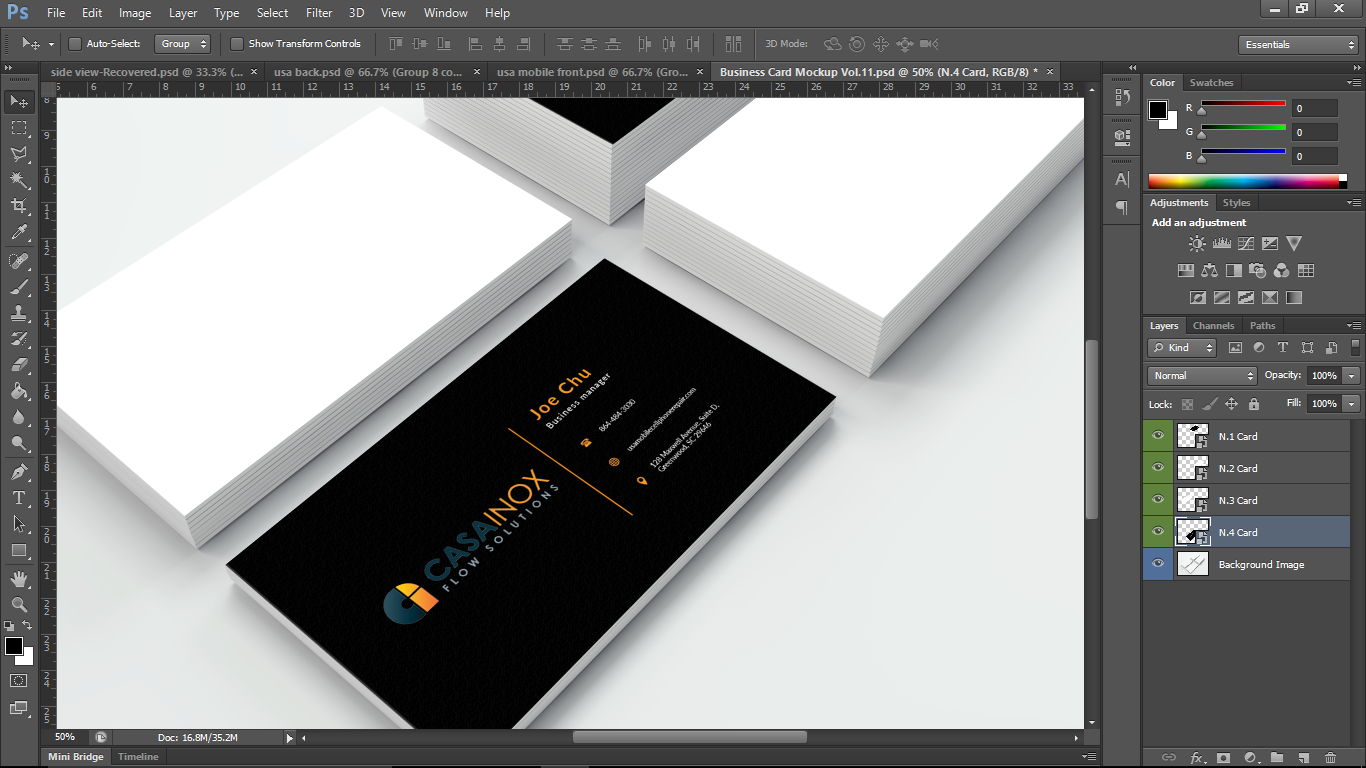Image resolution: width=1366 pixels, height=768 pixels.
Task: Enable the Auto-Select checkbox
Action: pos(75,44)
